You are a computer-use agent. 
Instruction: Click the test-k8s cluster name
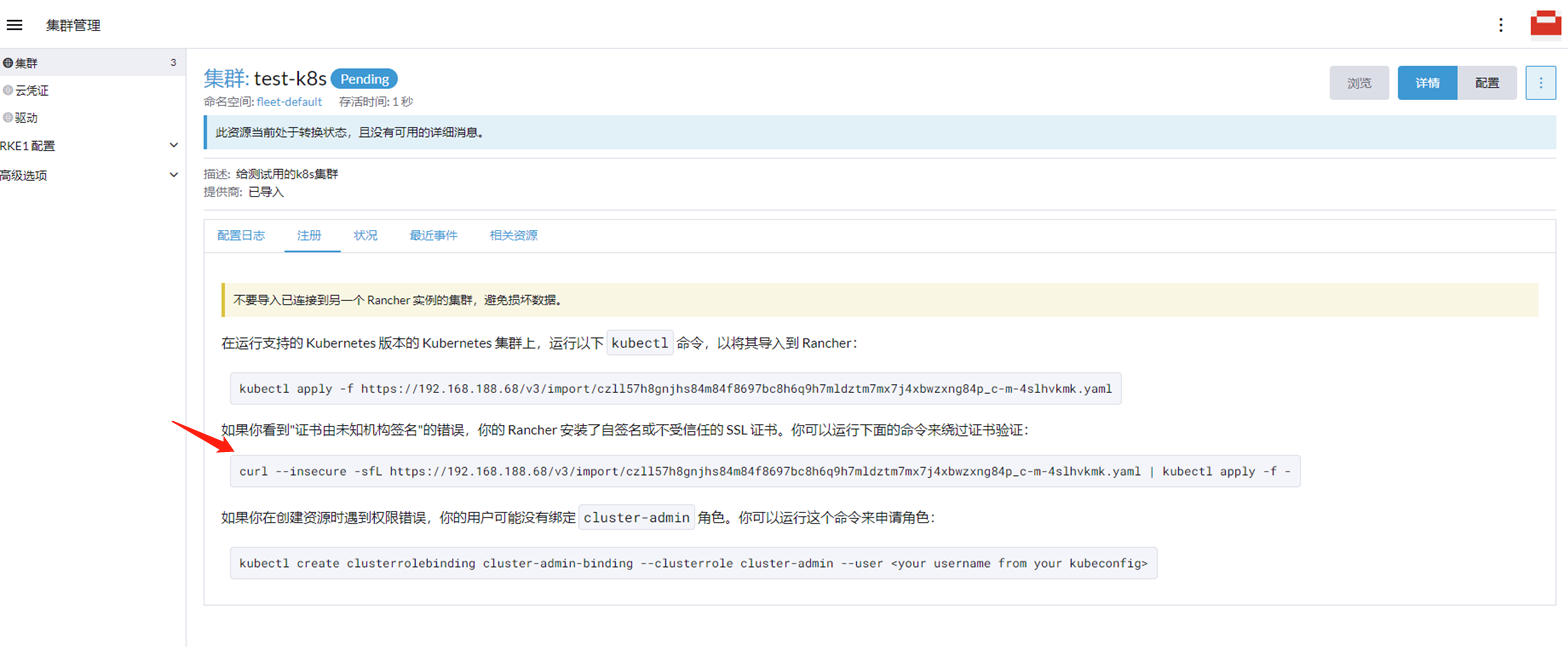point(289,78)
